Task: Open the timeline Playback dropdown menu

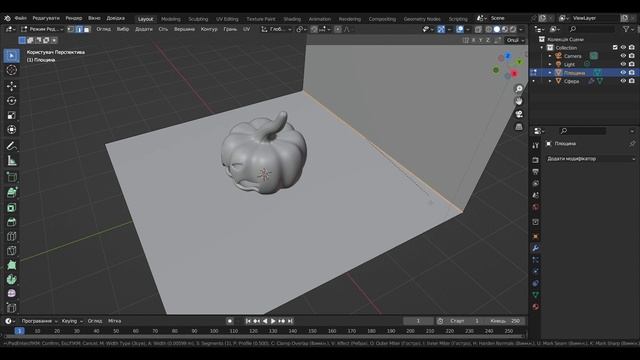Action: [x=40, y=321]
